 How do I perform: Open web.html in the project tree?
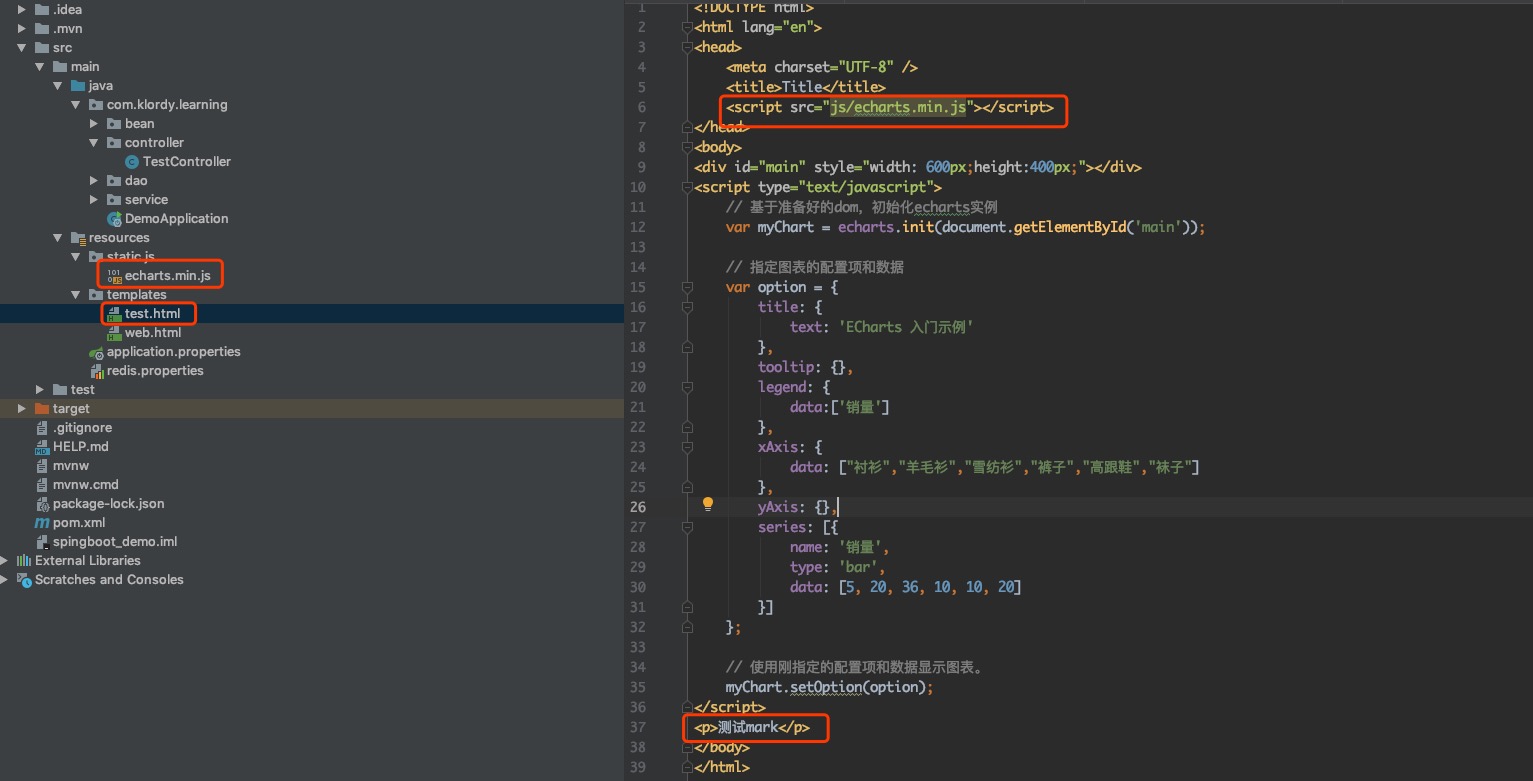(x=153, y=333)
